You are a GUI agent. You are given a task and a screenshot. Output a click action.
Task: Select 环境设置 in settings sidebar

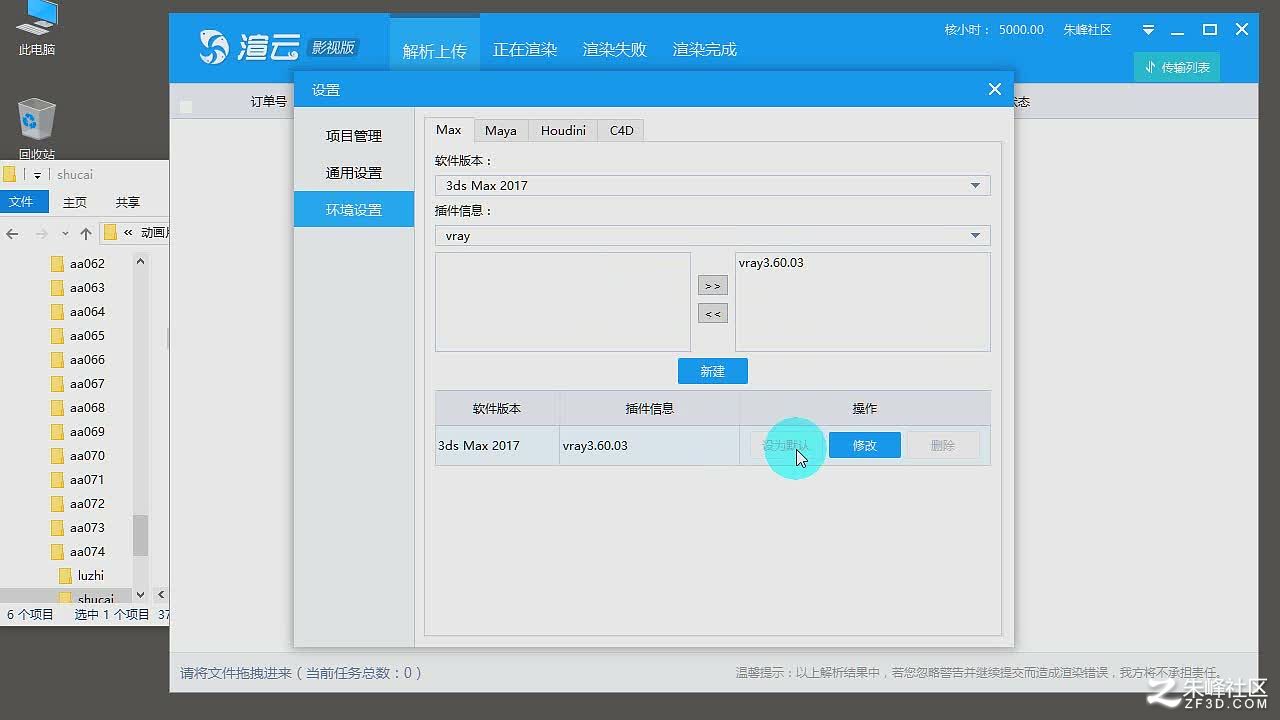[x=354, y=210]
